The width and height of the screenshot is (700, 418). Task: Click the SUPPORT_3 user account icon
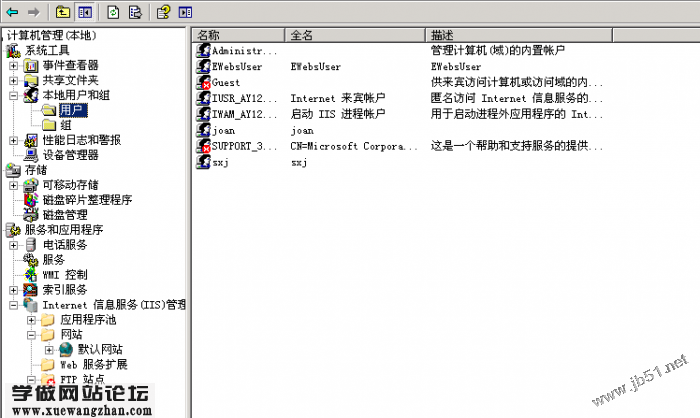click(203, 146)
